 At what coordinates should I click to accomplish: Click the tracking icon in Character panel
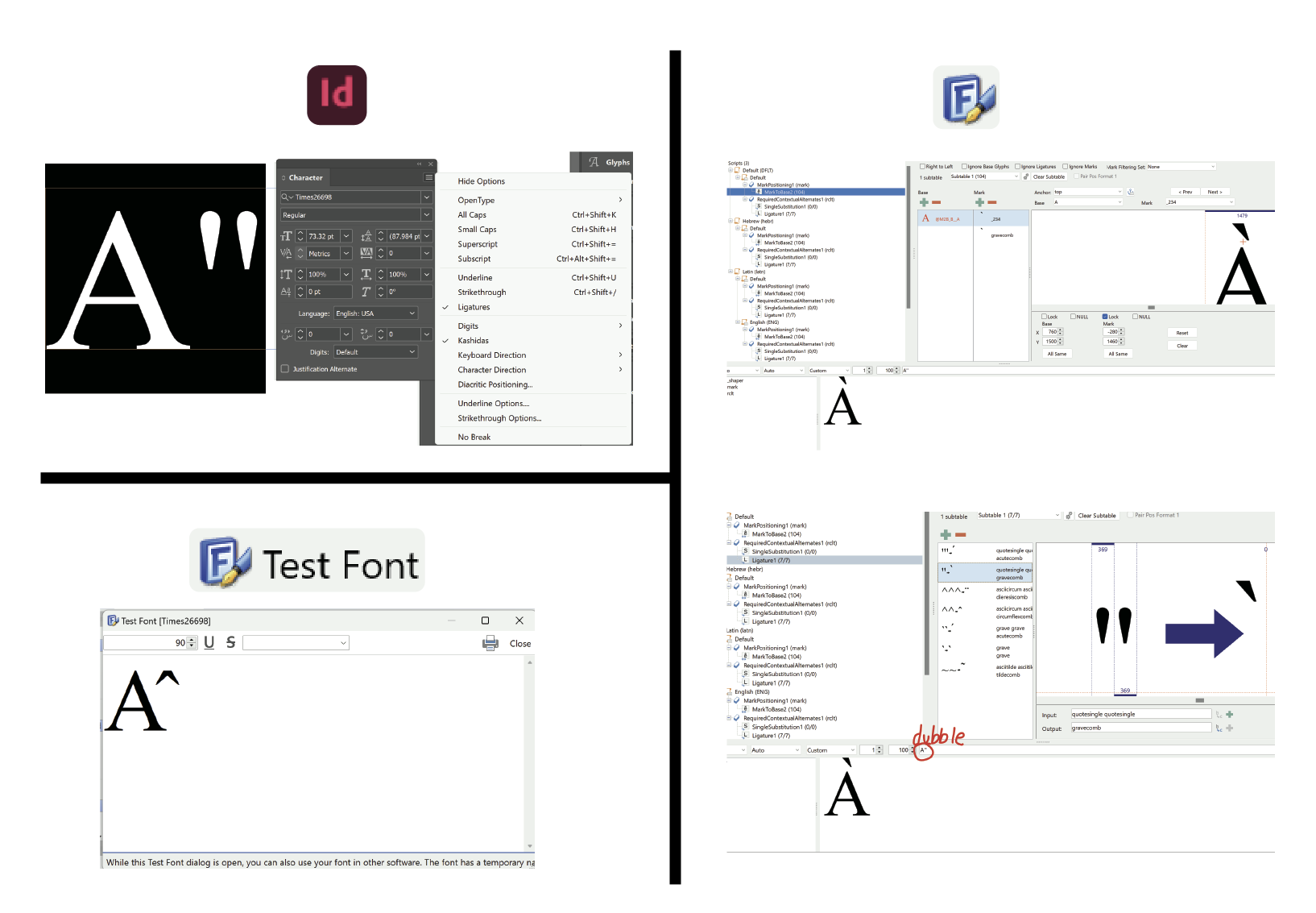pos(366,253)
